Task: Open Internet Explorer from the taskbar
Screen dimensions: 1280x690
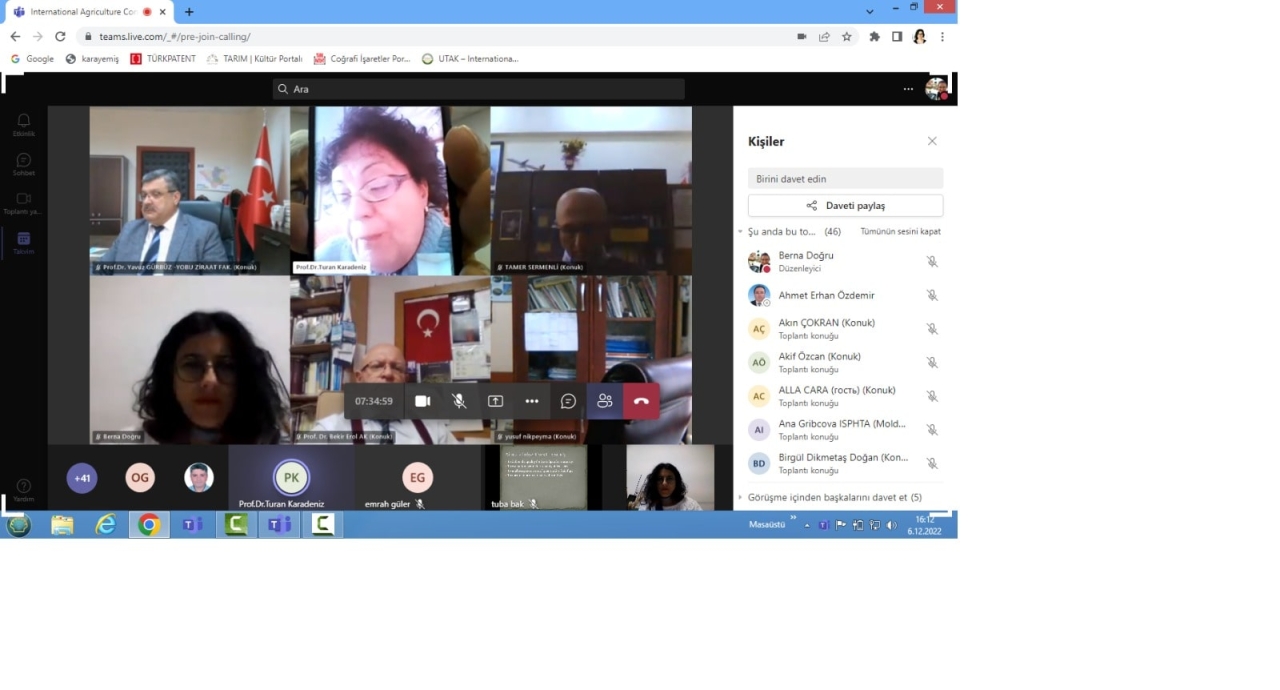Action: click(106, 525)
